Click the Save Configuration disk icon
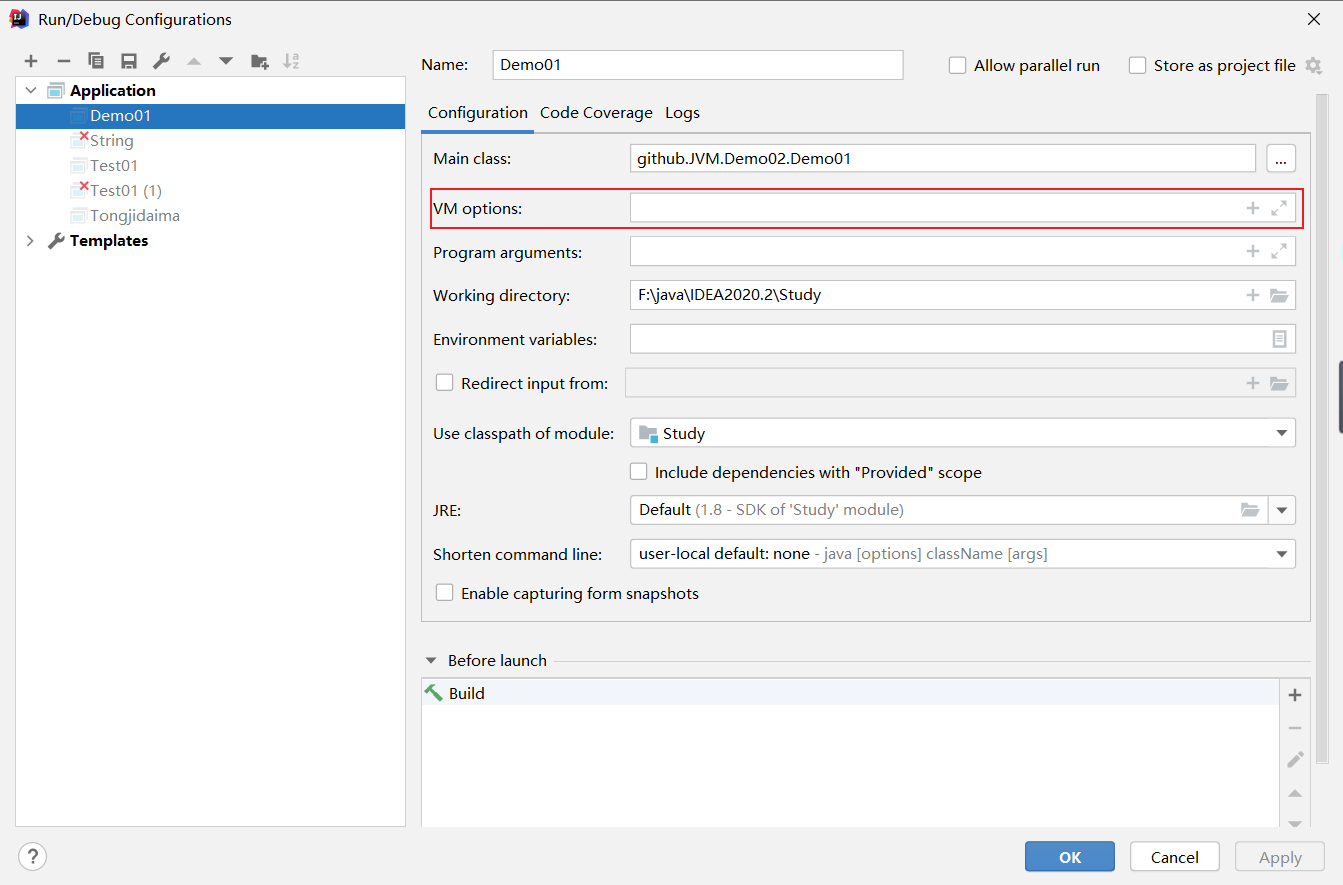 click(129, 61)
